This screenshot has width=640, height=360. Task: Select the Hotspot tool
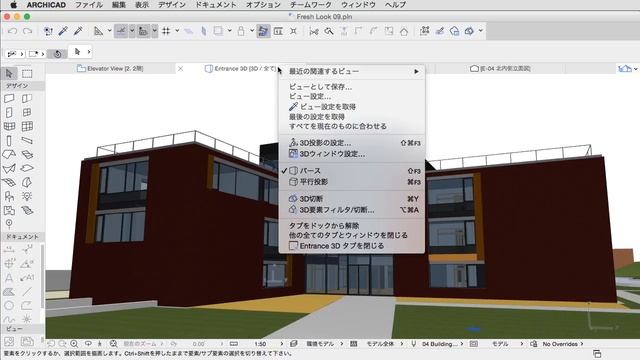coord(27,319)
